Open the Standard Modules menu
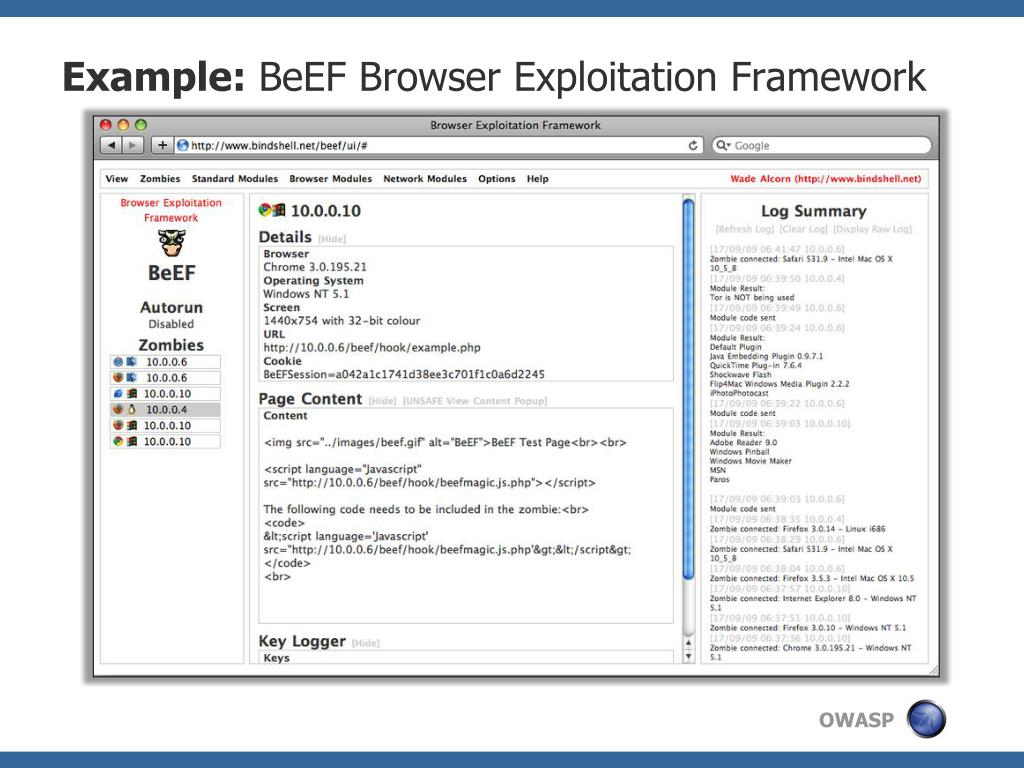 pos(234,178)
